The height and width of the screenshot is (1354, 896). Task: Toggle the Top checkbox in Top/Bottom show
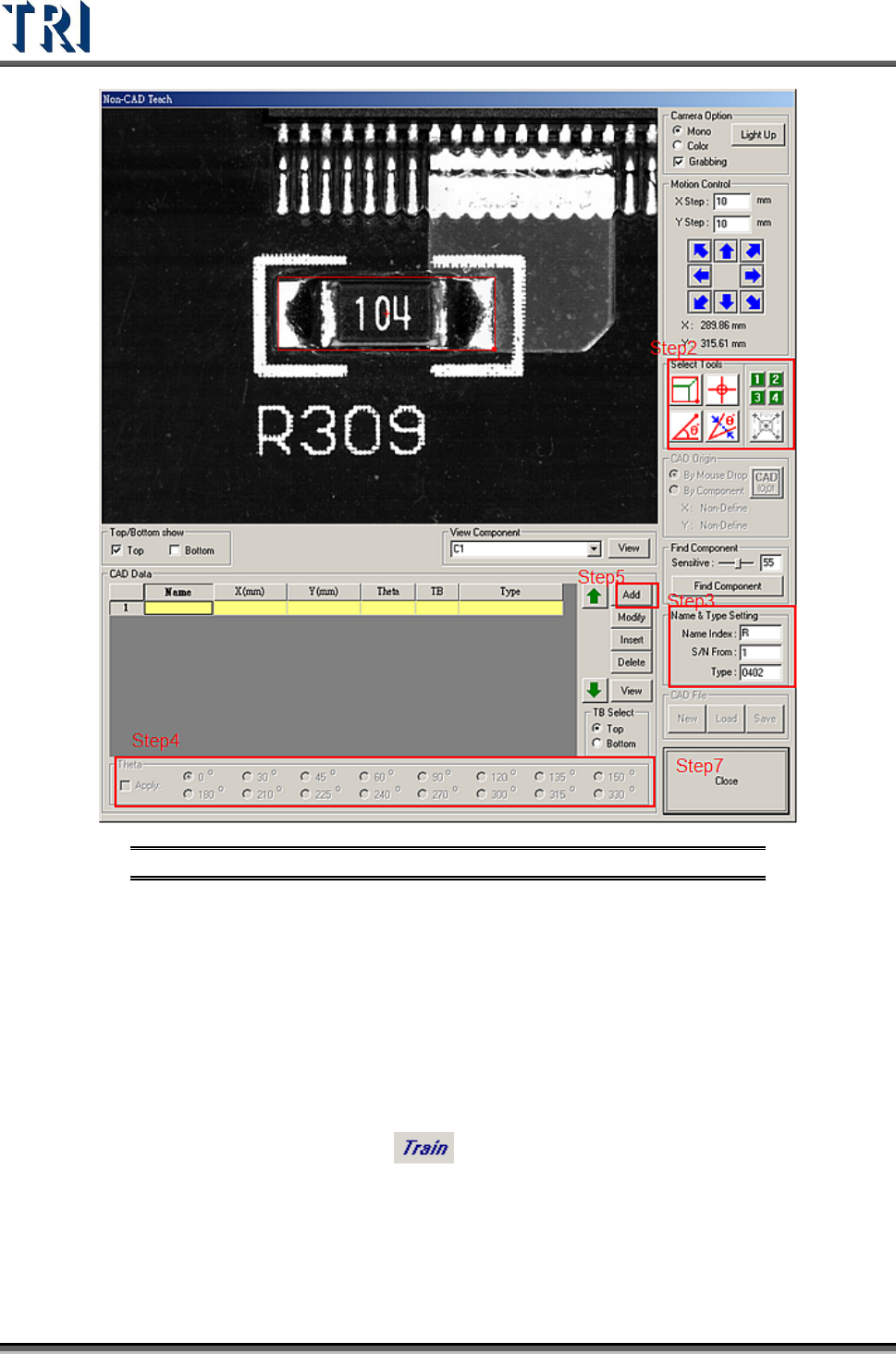click(117, 550)
